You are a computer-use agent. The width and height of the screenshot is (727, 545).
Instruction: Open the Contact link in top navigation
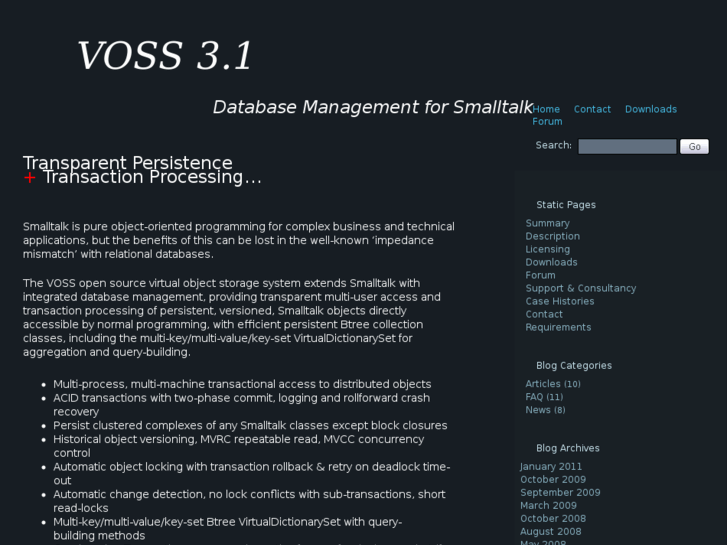click(592, 109)
